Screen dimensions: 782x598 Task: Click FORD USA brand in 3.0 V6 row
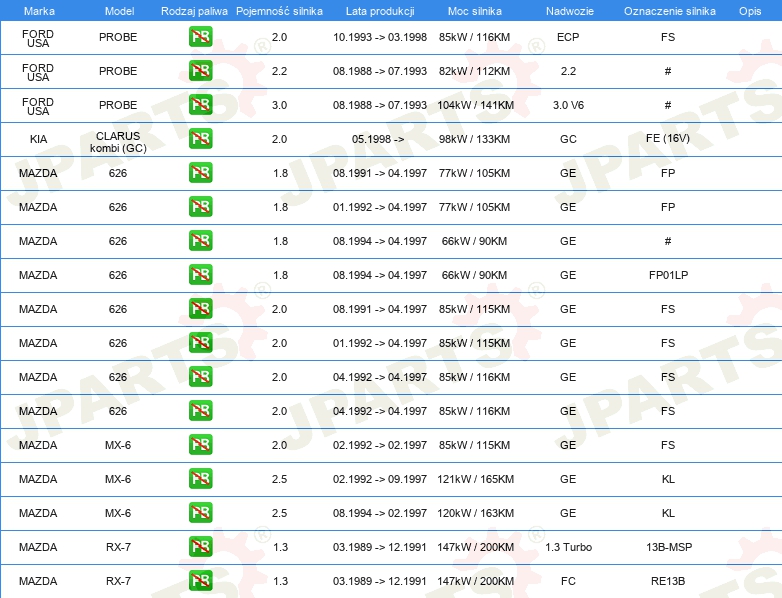coord(38,106)
